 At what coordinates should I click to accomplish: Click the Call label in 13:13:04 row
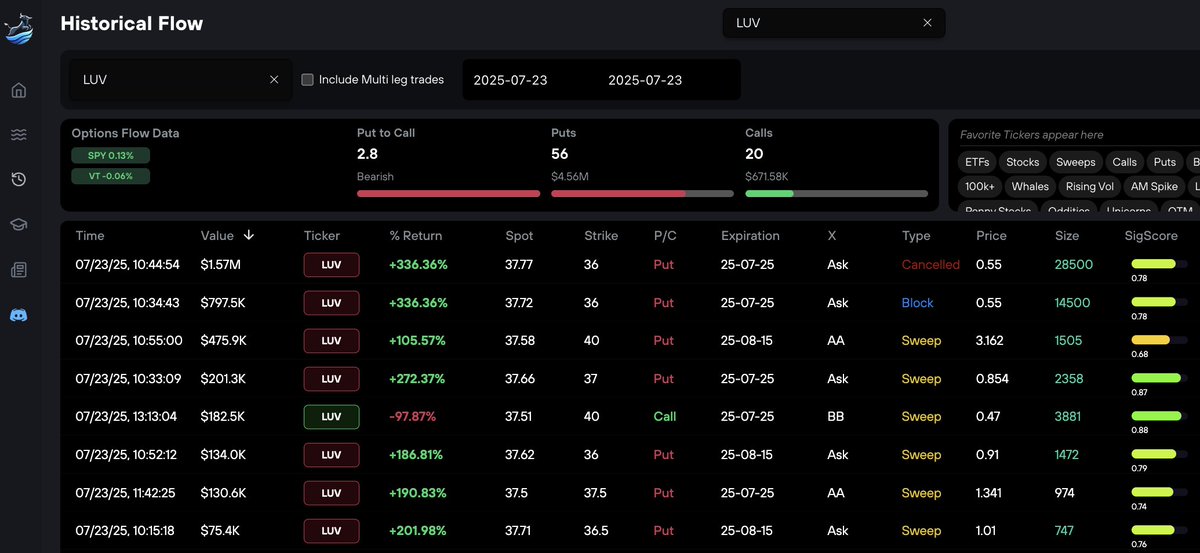(664, 417)
